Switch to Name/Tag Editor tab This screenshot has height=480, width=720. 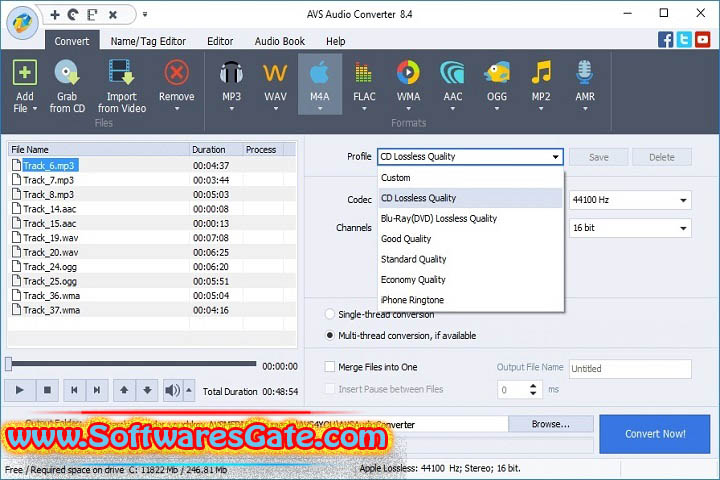click(x=148, y=41)
